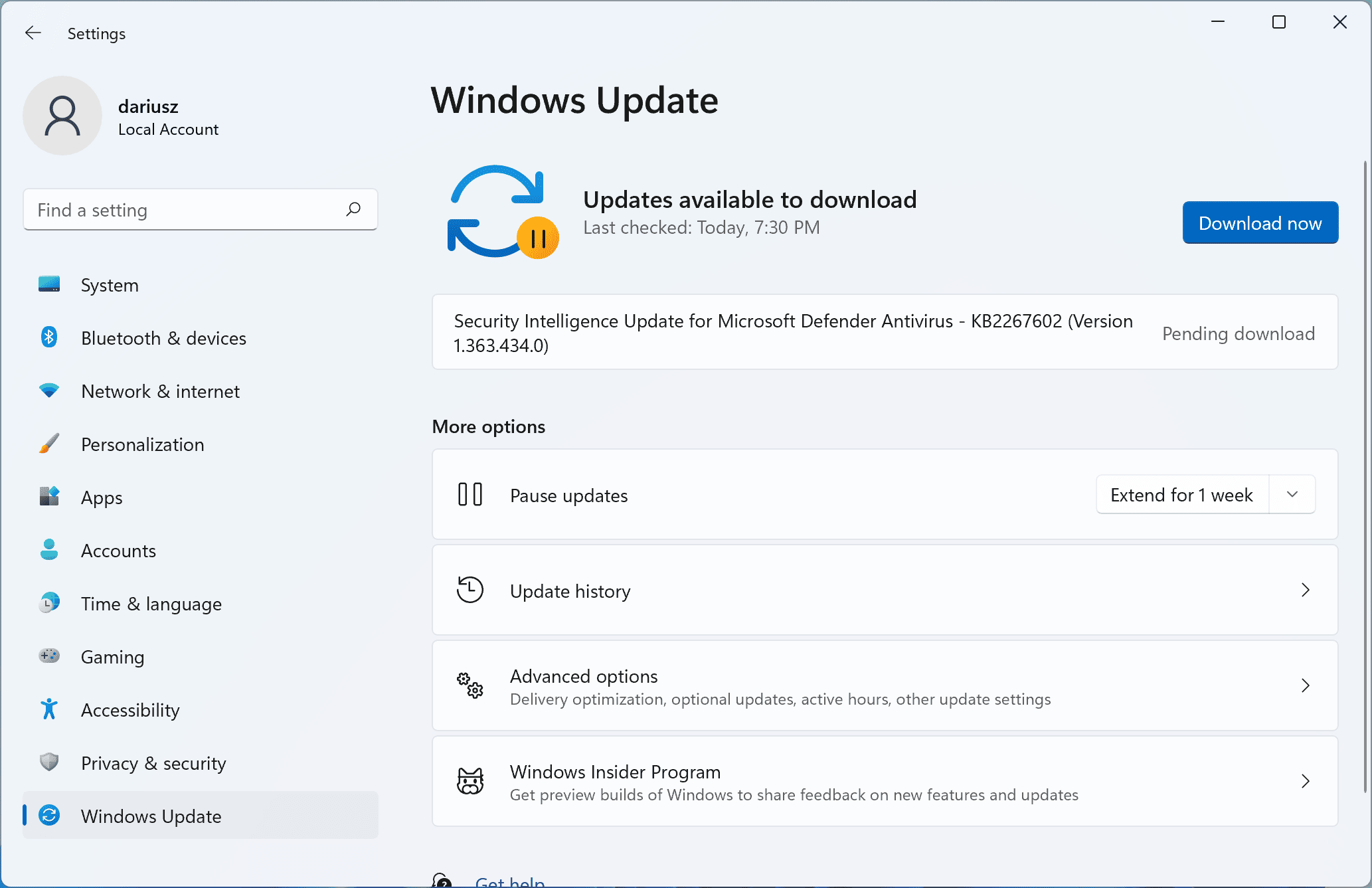Viewport: 1372px width, 888px height.
Task: Click the Pause updates label
Action: coord(569,496)
